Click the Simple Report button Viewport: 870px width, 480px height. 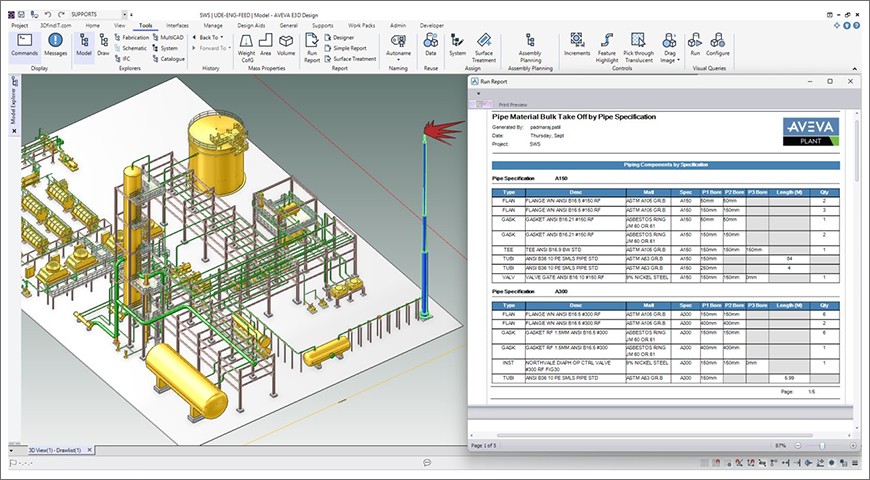346,48
